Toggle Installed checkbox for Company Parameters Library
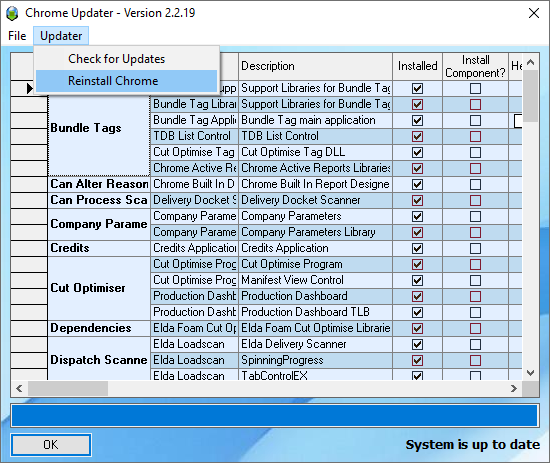Screen dimensions: 550x463 [x=417, y=232]
